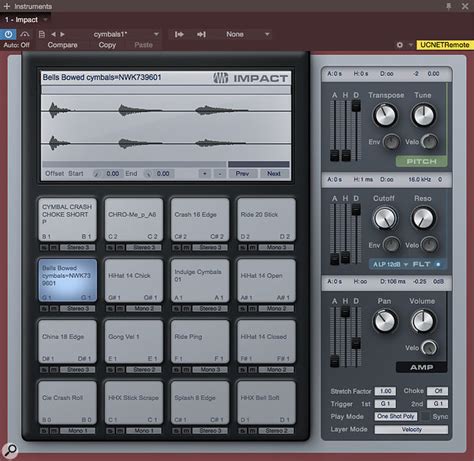Click the Start offset value field 0.00
The image size is (474, 461).
pyautogui.click(x=112, y=174)
